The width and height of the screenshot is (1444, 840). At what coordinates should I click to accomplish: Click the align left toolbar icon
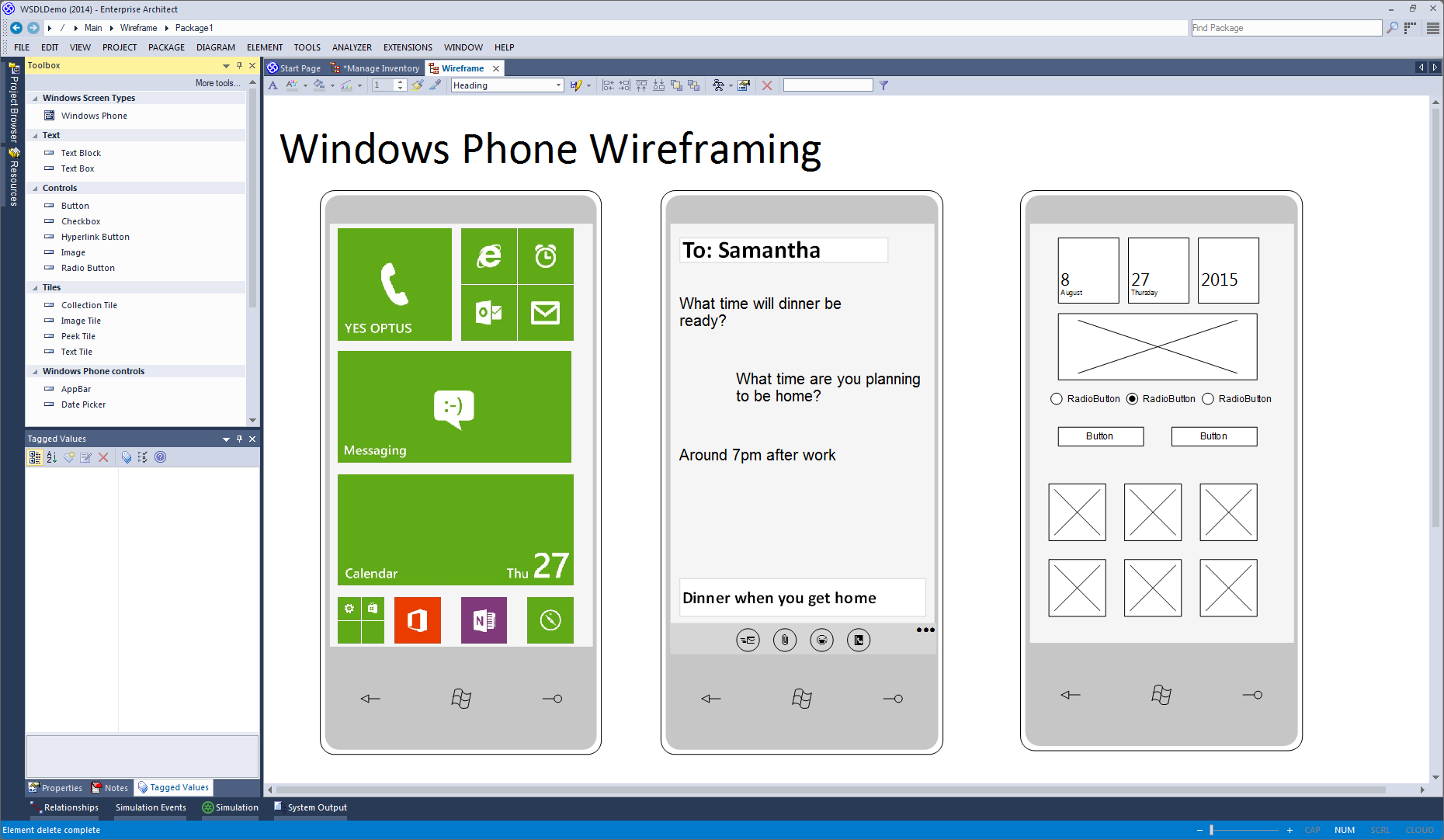[x=608, y=85]
